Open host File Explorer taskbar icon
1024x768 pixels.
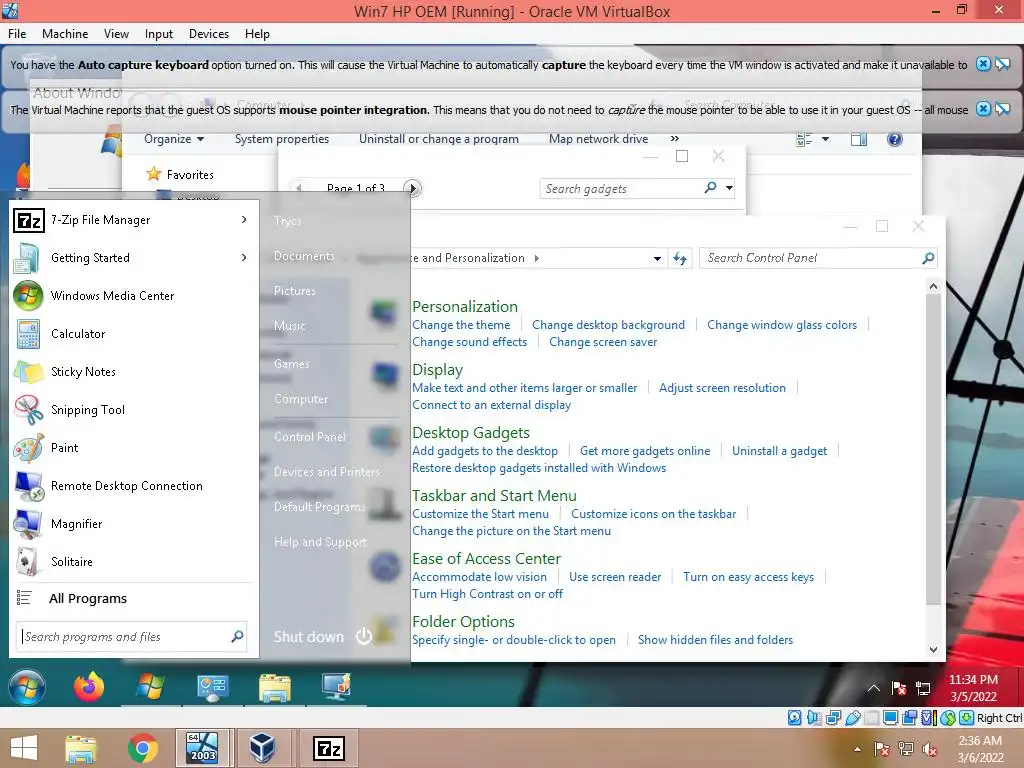[80, 748]
